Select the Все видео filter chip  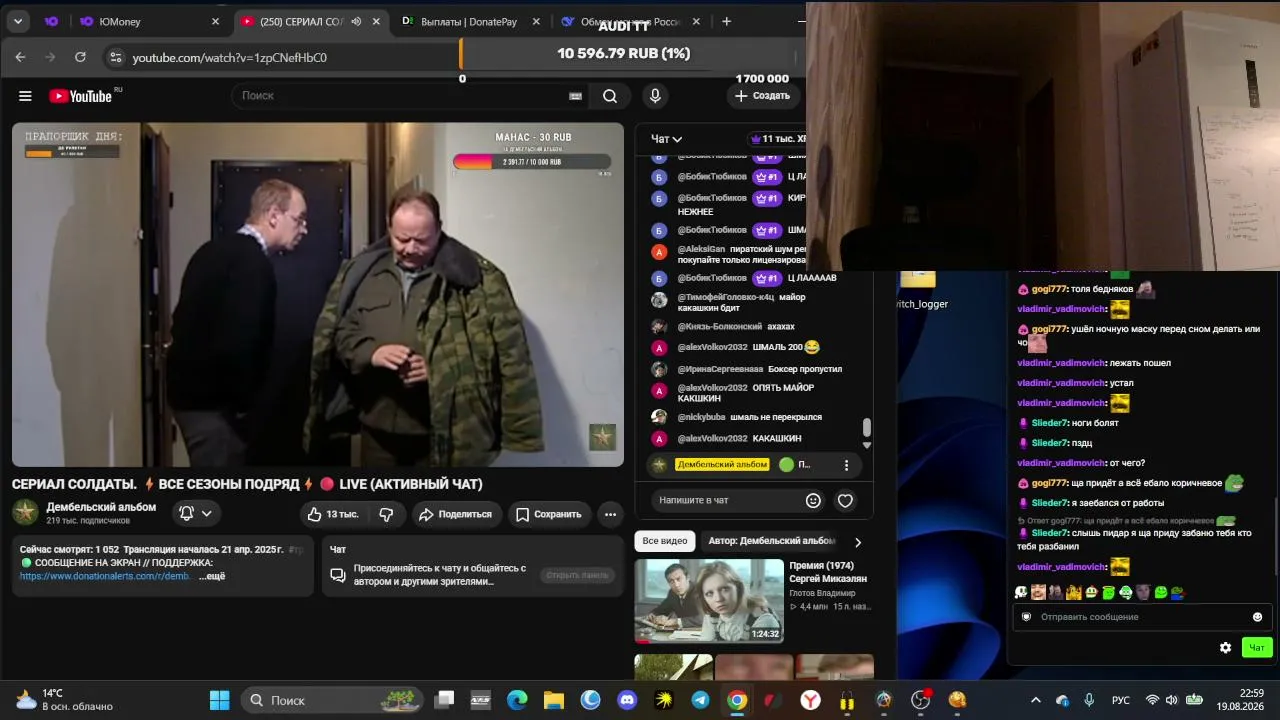[x=665, y=541]
